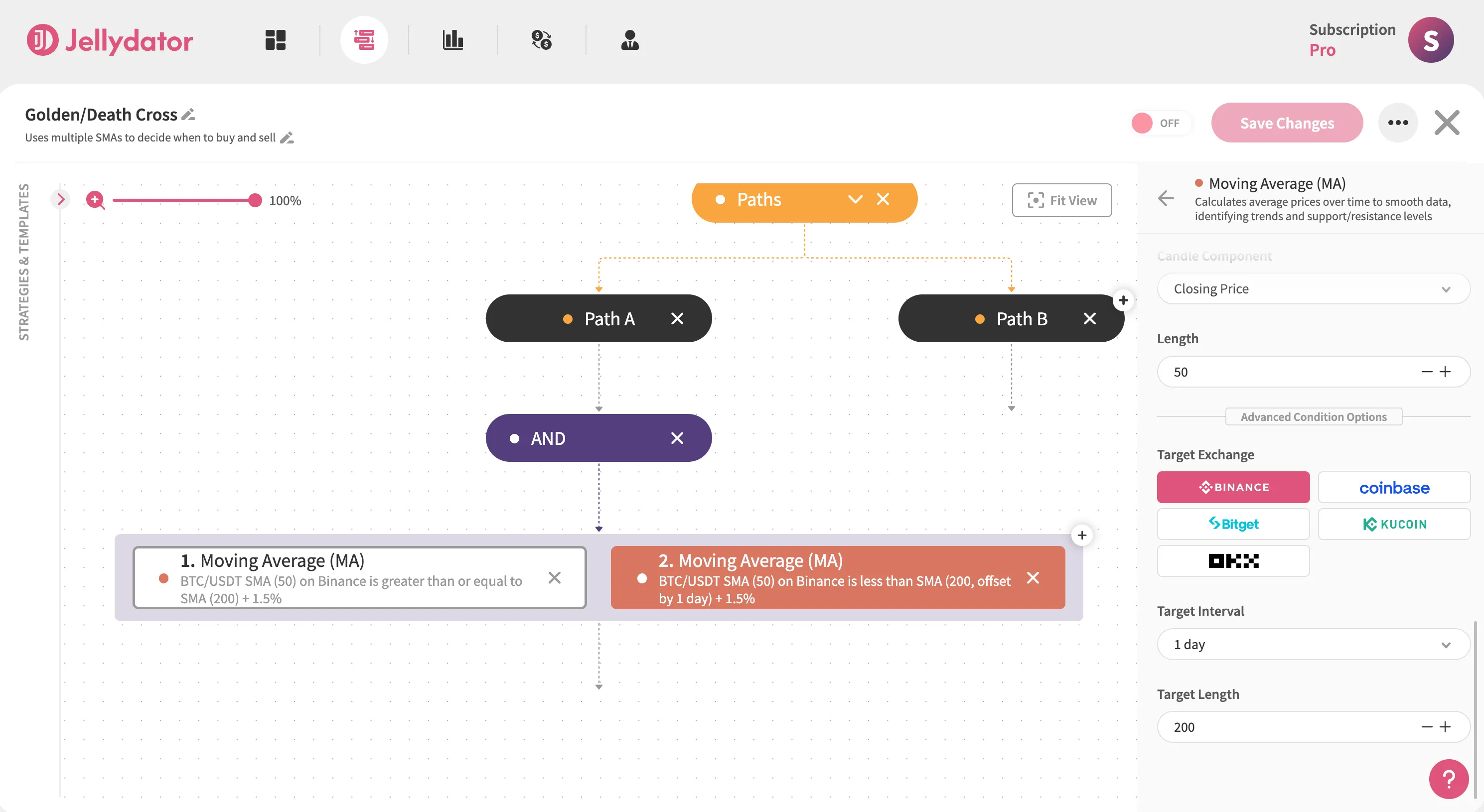Click the zoom slider track
The width and height of the screenshot is (1484, 812).
pyautogui.click(x=183, y=200)
